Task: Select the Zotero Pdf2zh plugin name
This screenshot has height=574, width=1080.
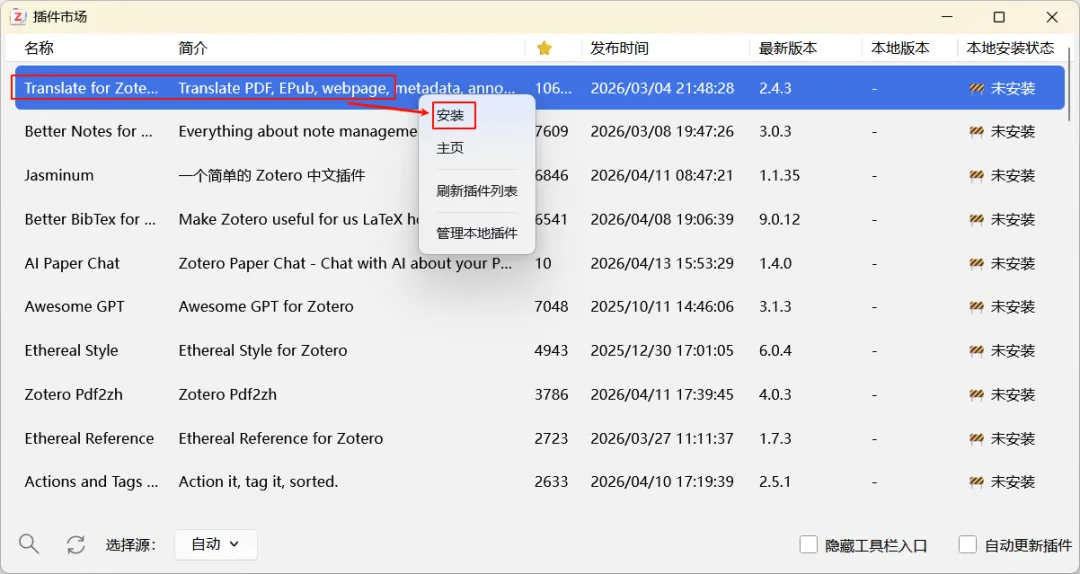Action: [72, 395]
